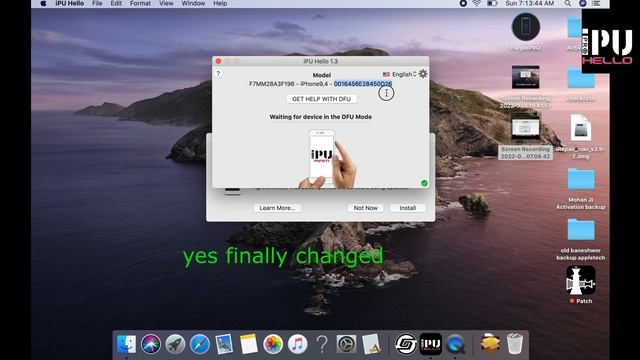
Task: Click Install in background dialog
Action: click(407, 208)
